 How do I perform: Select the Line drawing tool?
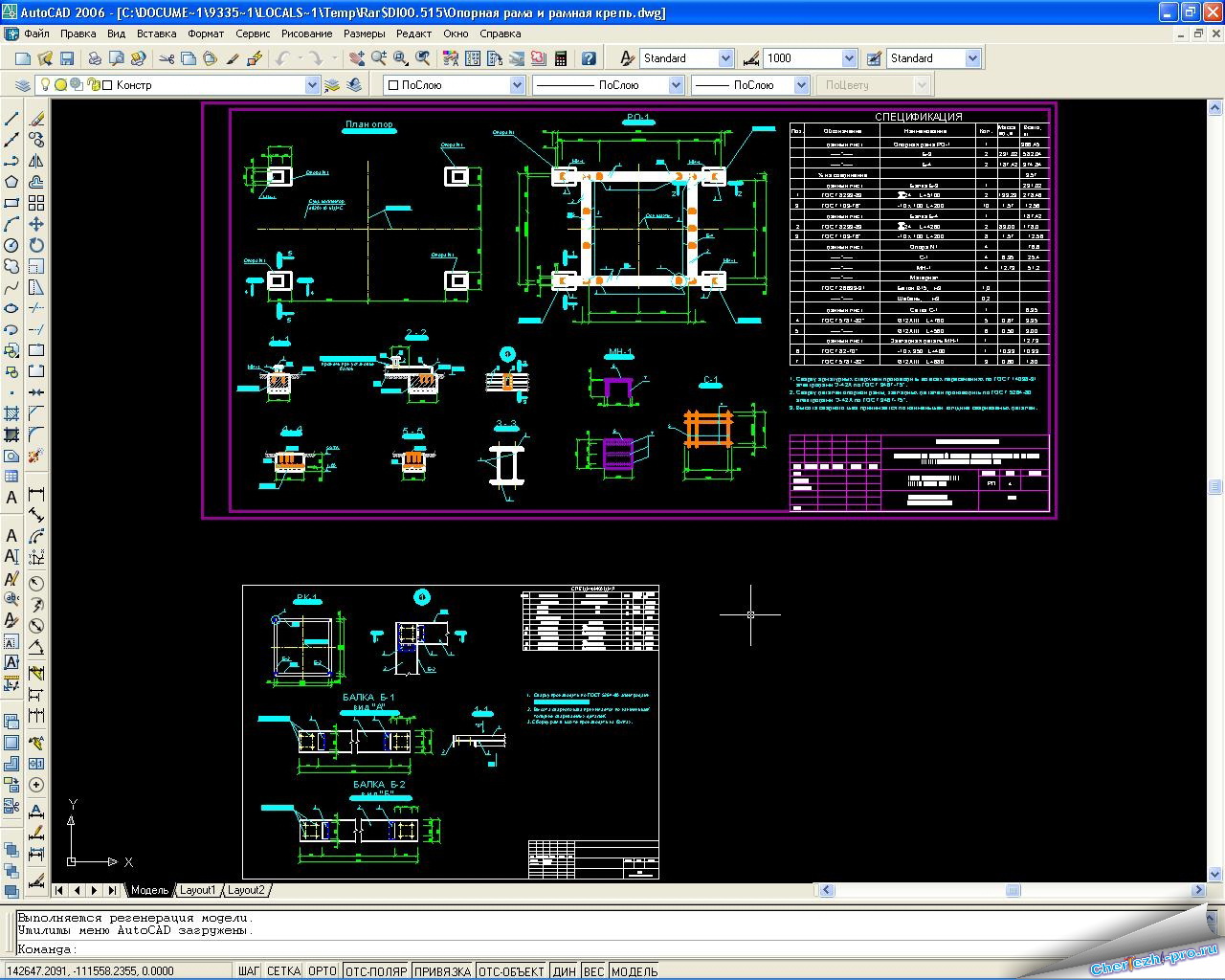click(x=12, y=120)
